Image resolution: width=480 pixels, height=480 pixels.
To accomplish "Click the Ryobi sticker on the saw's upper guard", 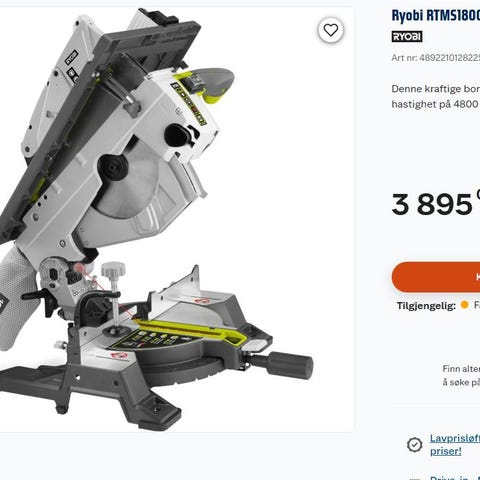I will (x=71, y=58).
